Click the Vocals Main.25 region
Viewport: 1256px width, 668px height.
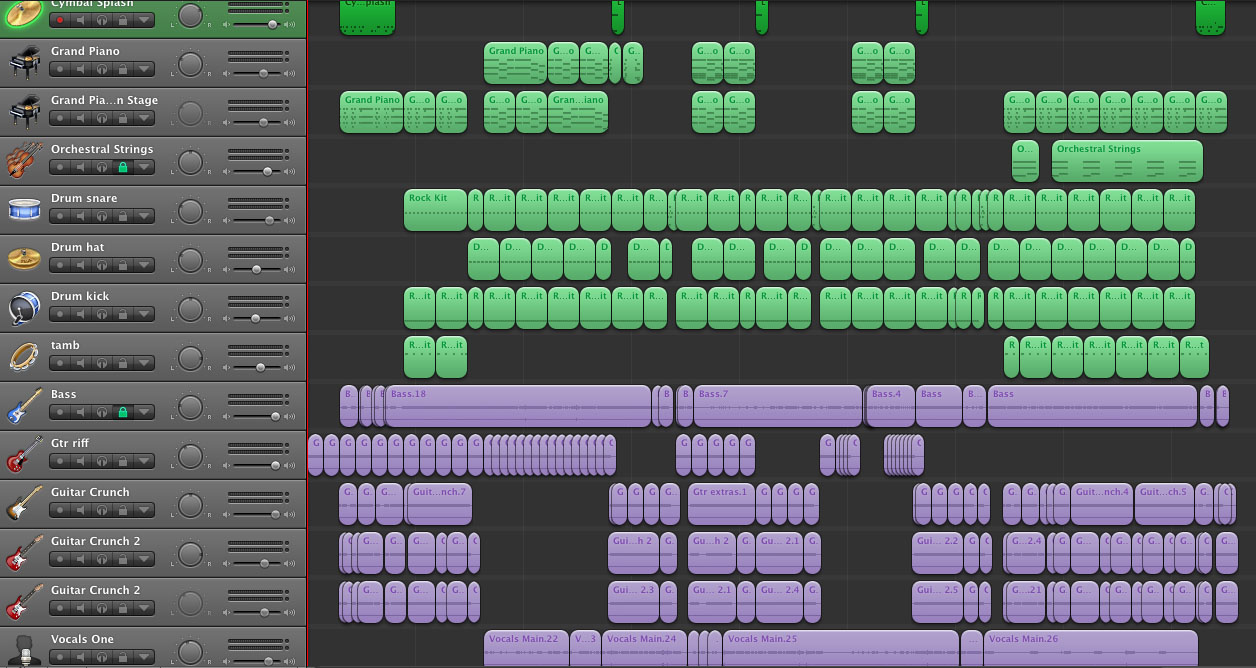pyautogui.click(x=838, y=648)
